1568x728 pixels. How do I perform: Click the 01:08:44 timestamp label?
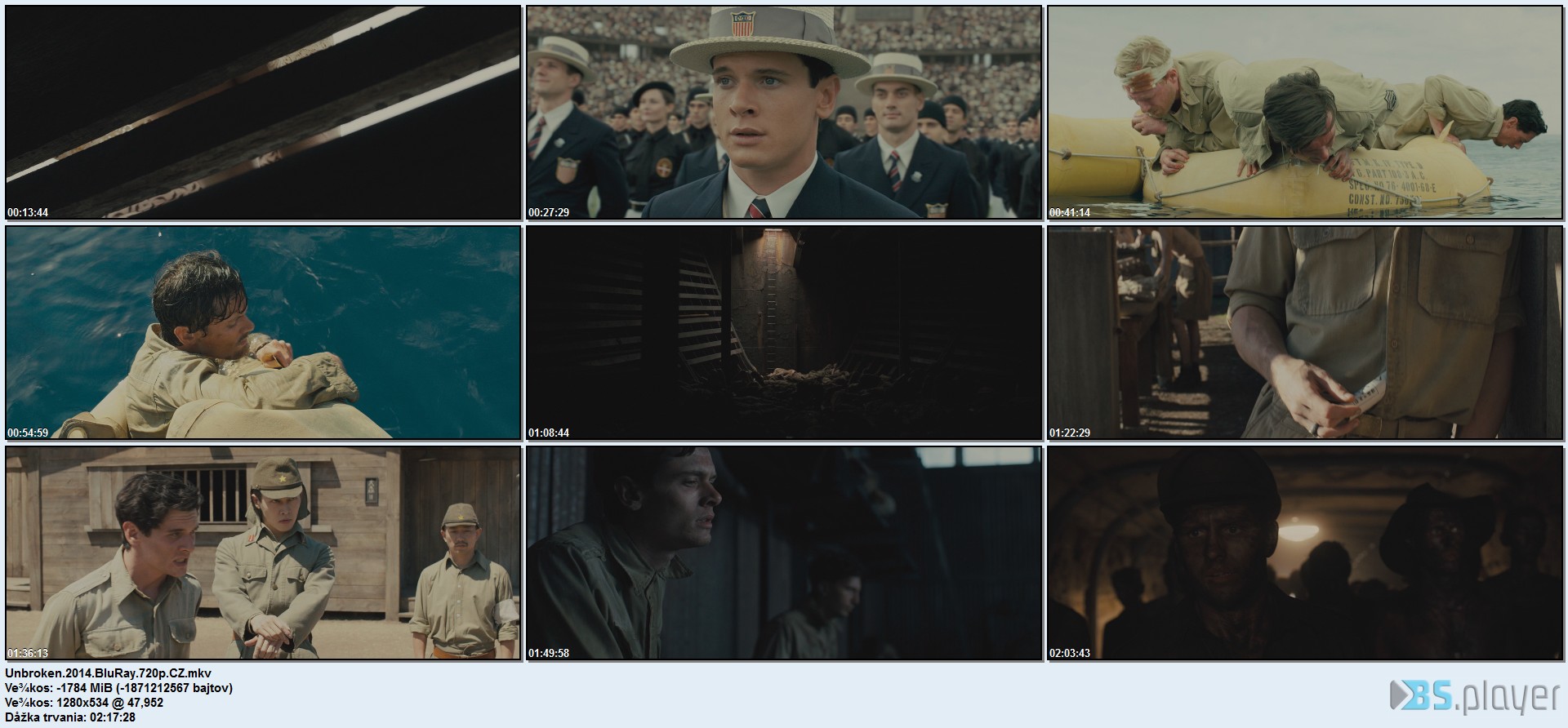click(549, 433)
